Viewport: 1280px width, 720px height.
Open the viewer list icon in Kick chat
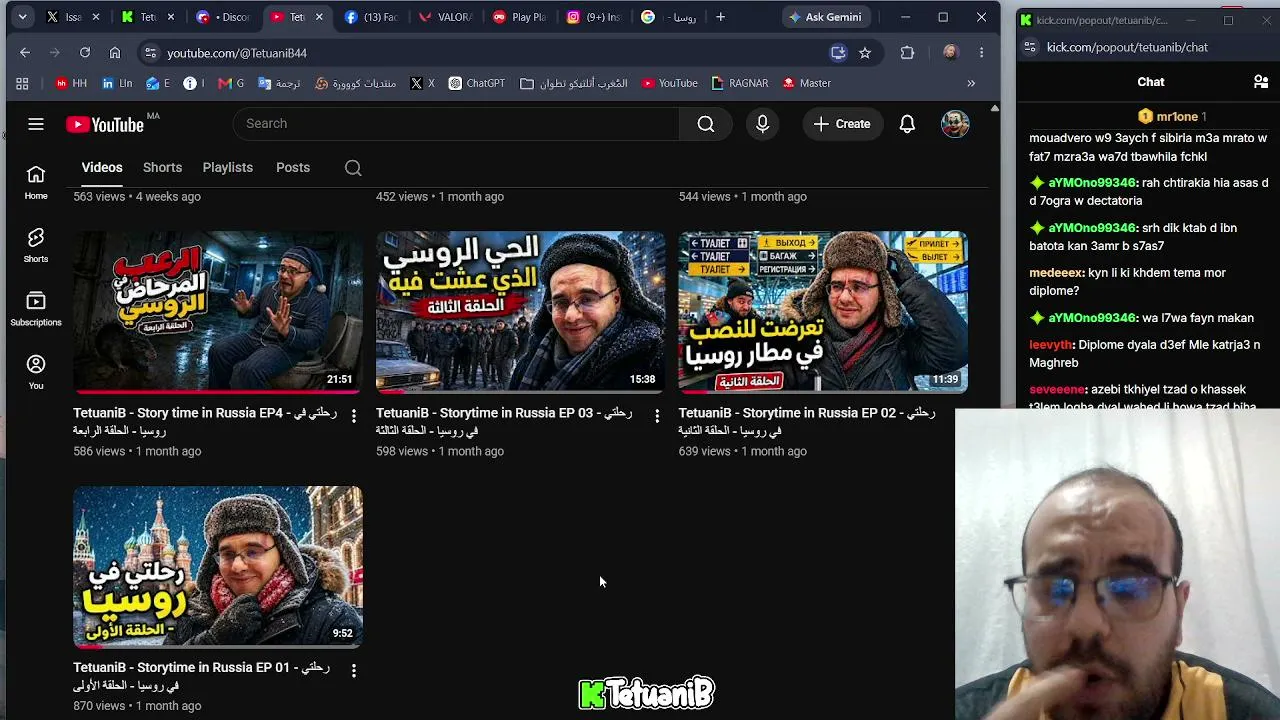click(1261, 82)
